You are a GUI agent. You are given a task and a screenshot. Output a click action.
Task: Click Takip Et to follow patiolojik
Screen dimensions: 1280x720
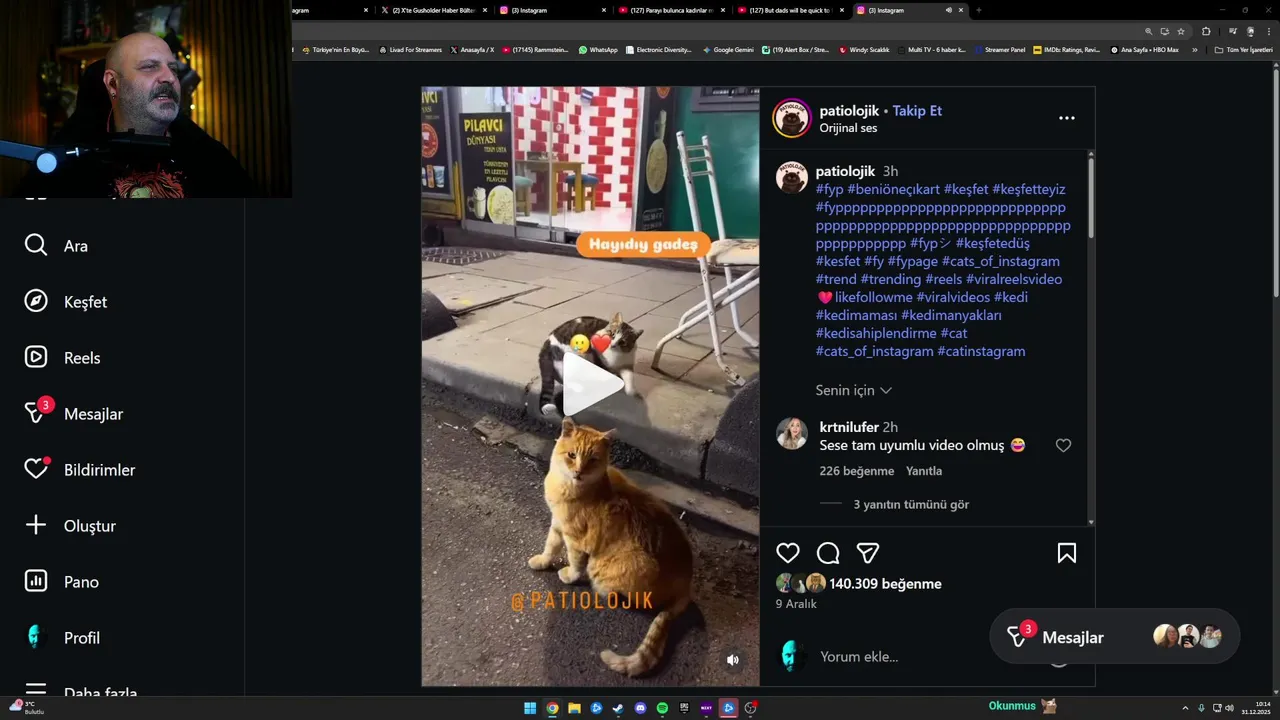[917, 111]
